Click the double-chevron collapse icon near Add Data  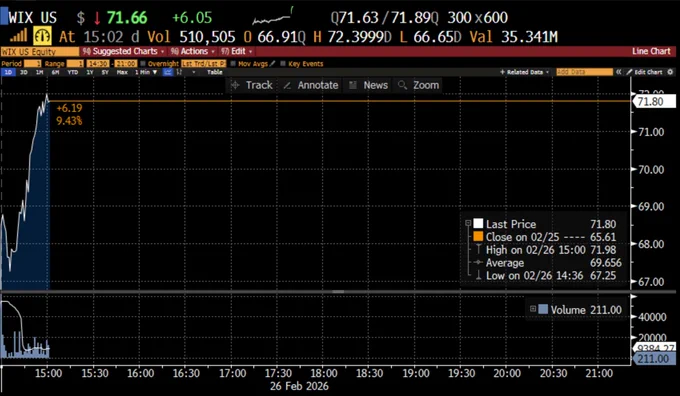619,72
